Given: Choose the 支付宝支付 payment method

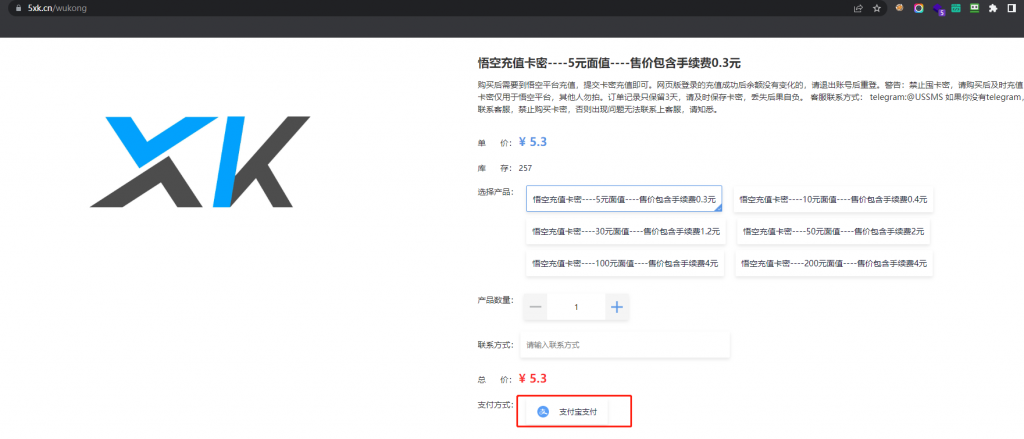Looking at the screenshot, I should click(567, 412).
